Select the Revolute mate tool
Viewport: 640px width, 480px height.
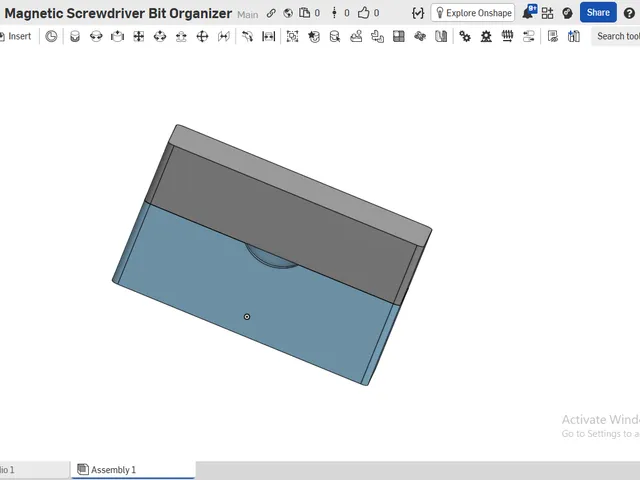click(96, 36)
